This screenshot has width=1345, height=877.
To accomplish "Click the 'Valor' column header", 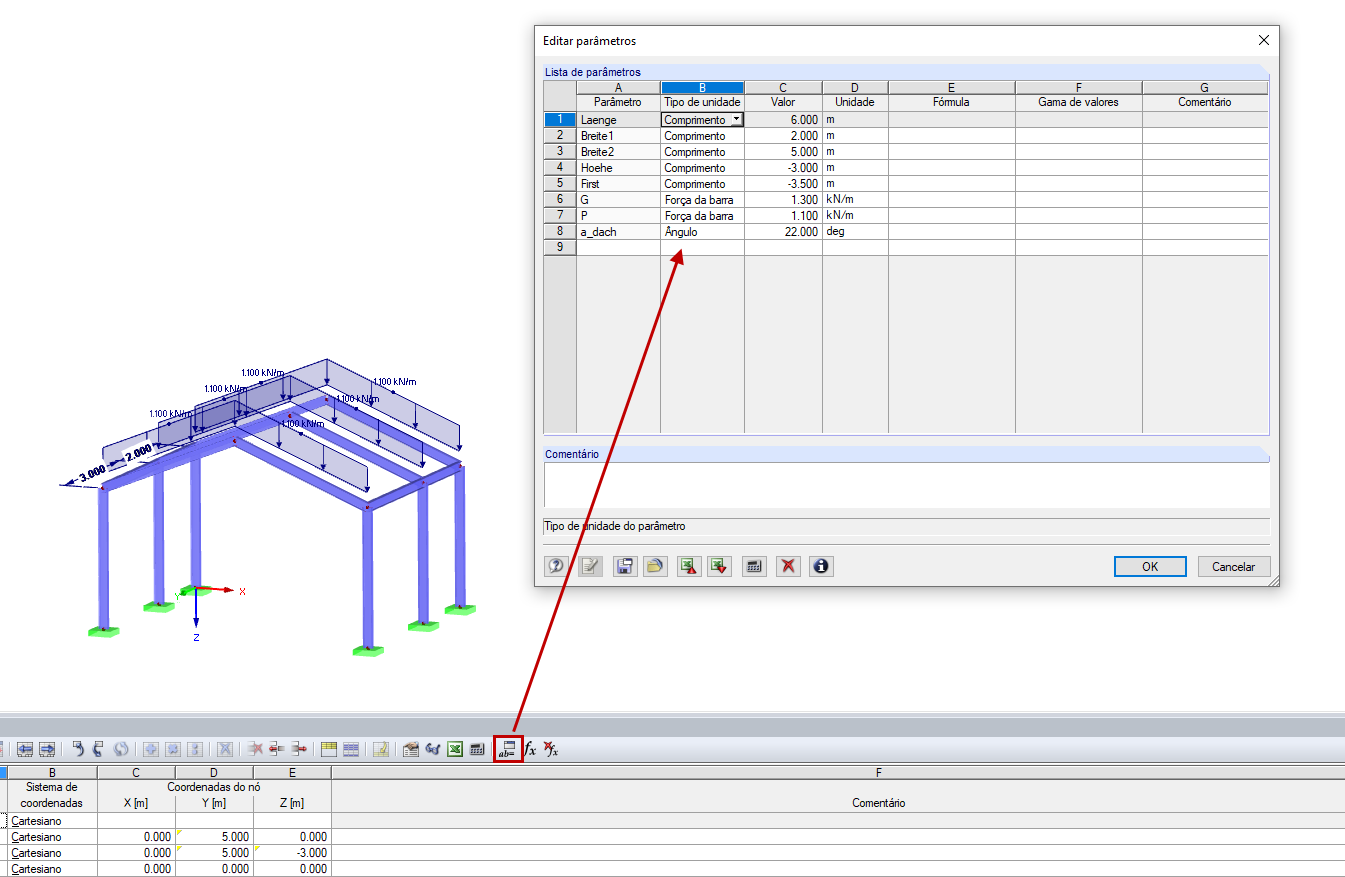I will click(x=783, y=102).
